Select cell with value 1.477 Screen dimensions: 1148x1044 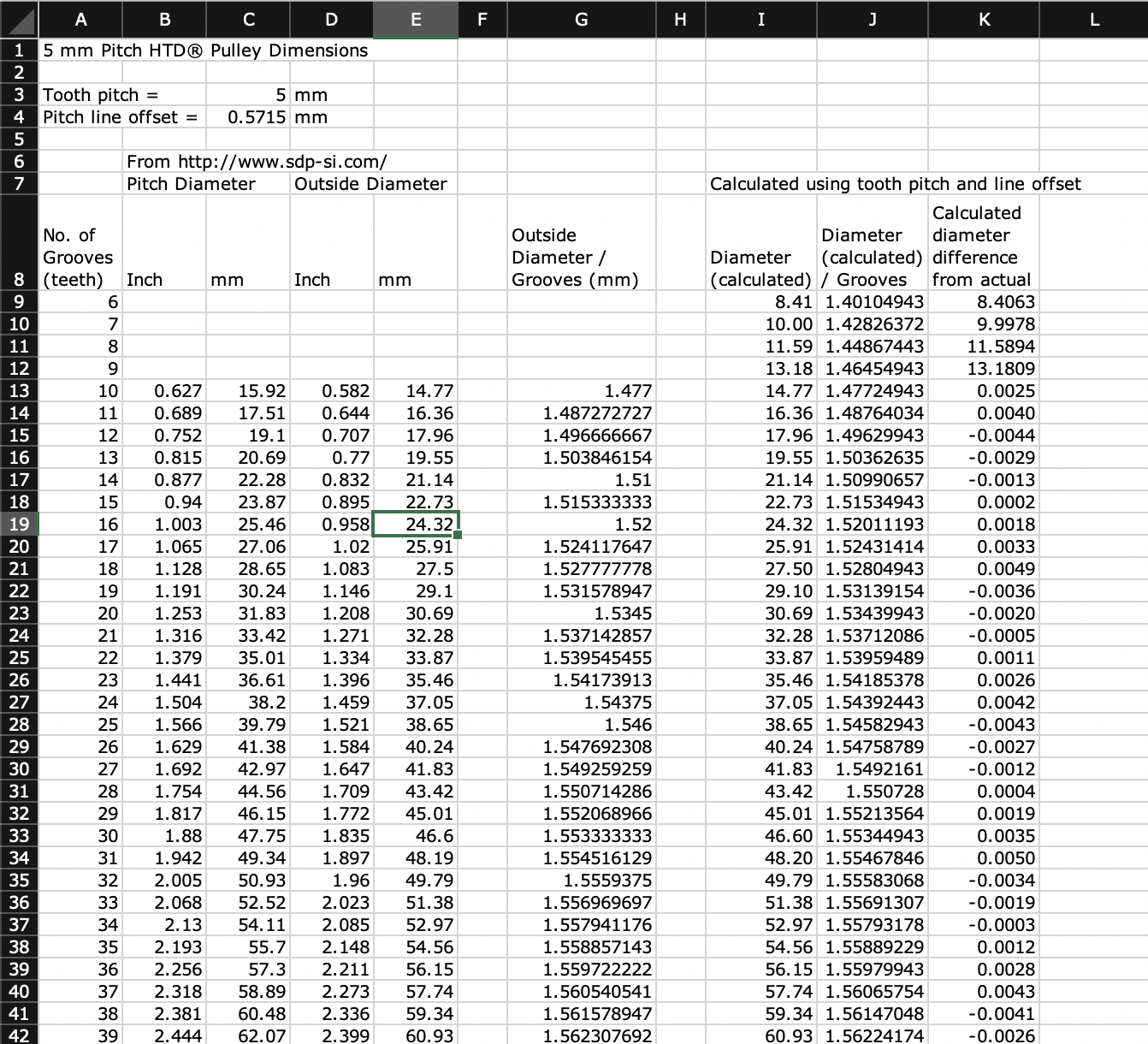pyautogui.click(x=581, y=390)
